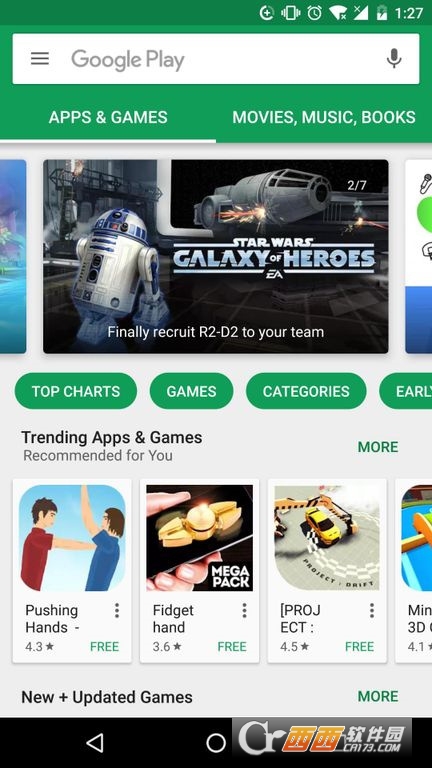The height and width of the screenshot is (768, 432).
Task: Open the Top Charts chip
Action: [76, 391]
